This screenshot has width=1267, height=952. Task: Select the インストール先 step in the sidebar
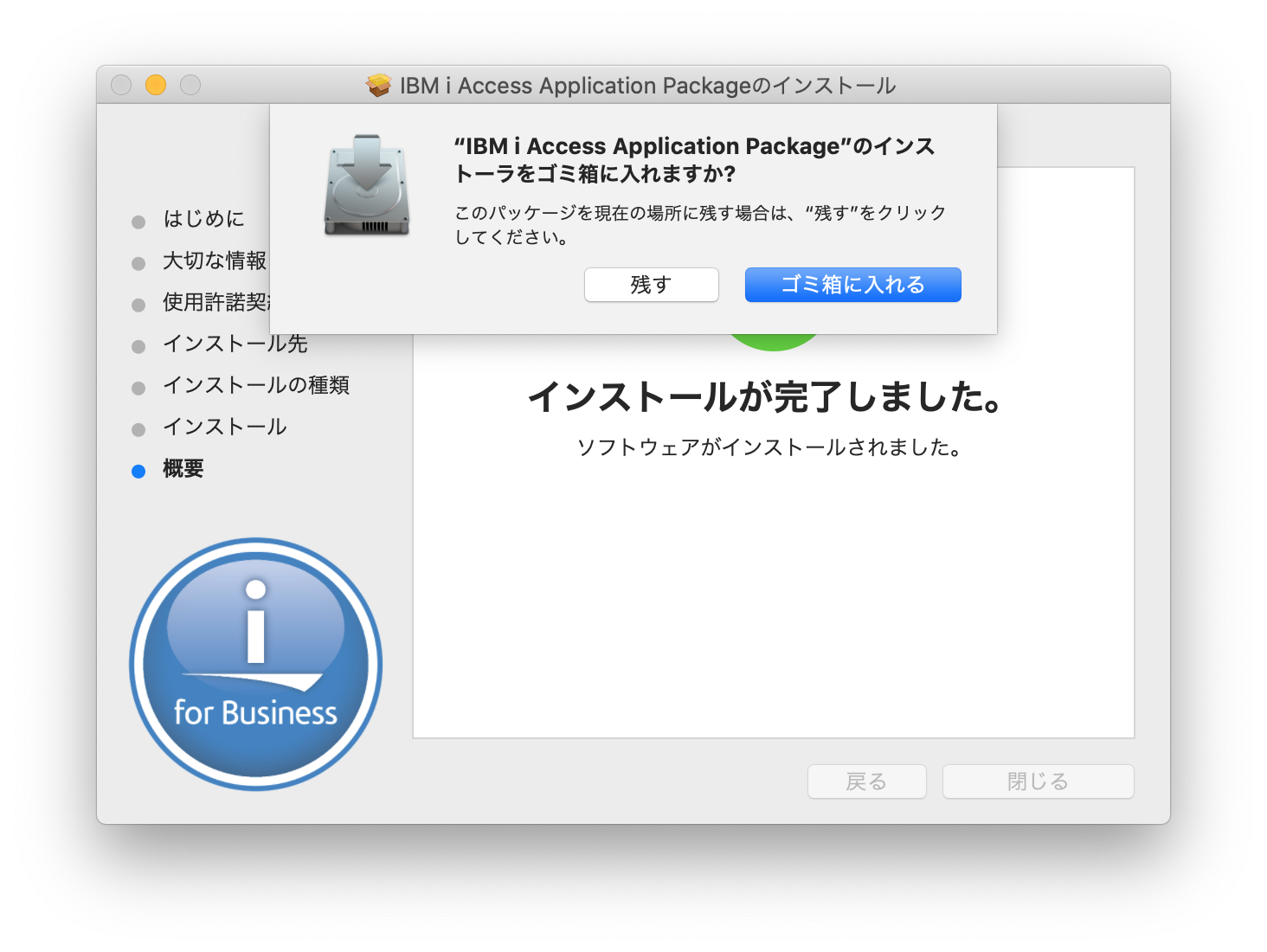coord(235,344)
